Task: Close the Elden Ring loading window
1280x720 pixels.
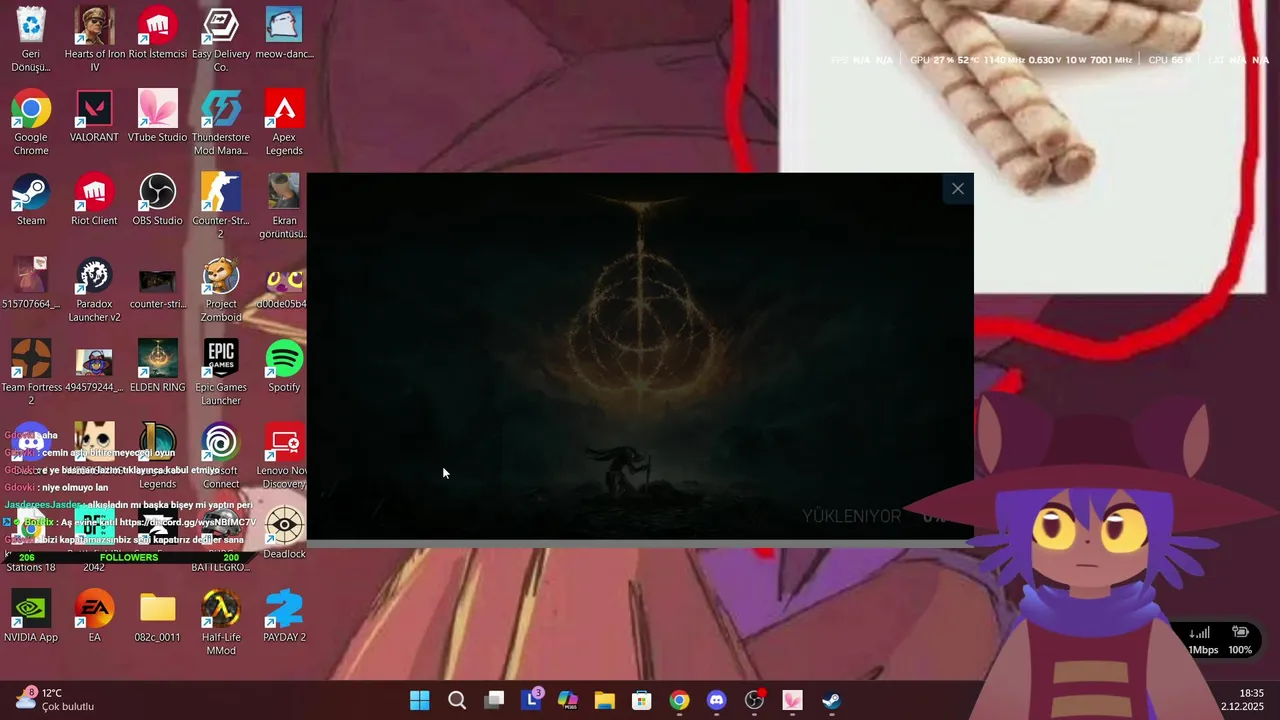Action: [x=958, y=188]
